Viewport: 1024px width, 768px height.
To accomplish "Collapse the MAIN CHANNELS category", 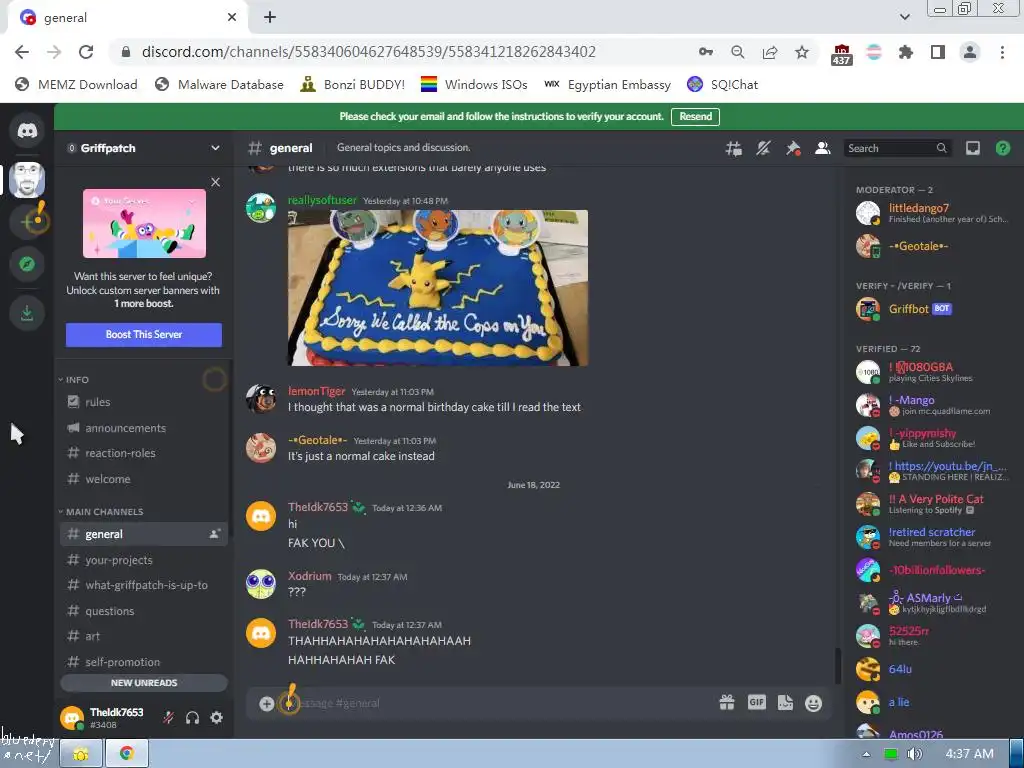I will (101, 511).
